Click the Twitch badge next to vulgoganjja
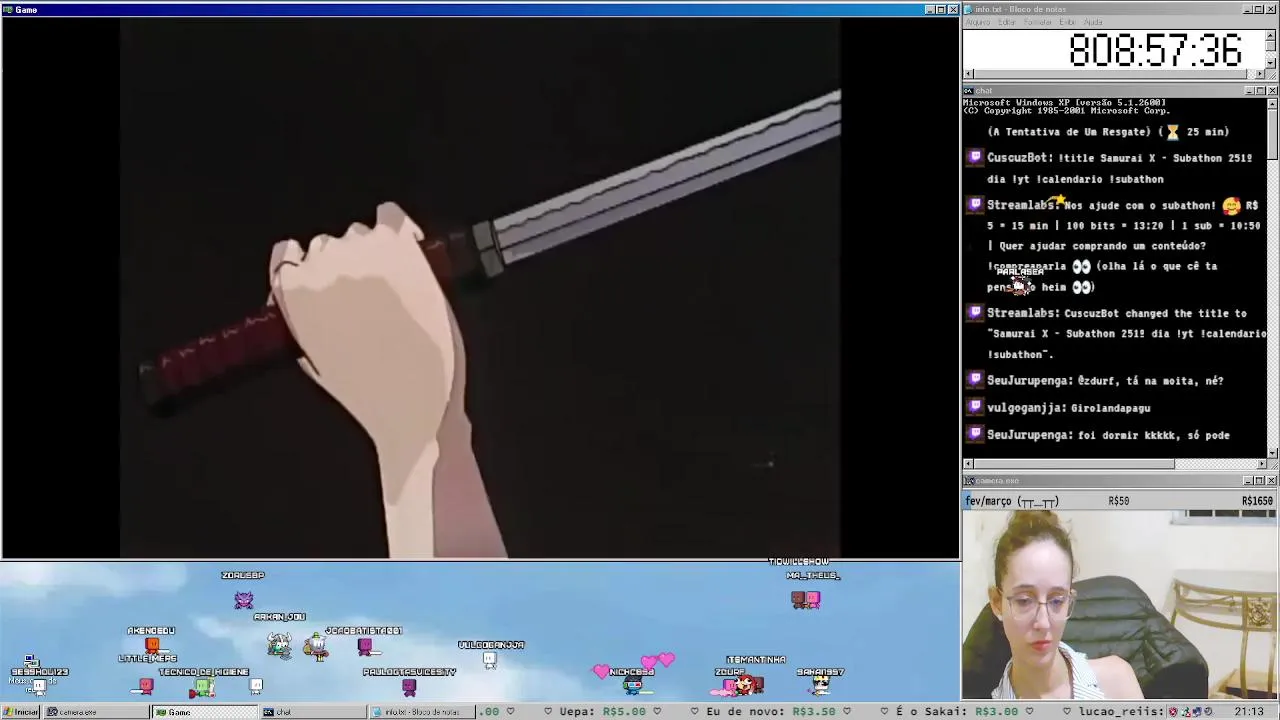1280x720 pixels. [975, 407]
